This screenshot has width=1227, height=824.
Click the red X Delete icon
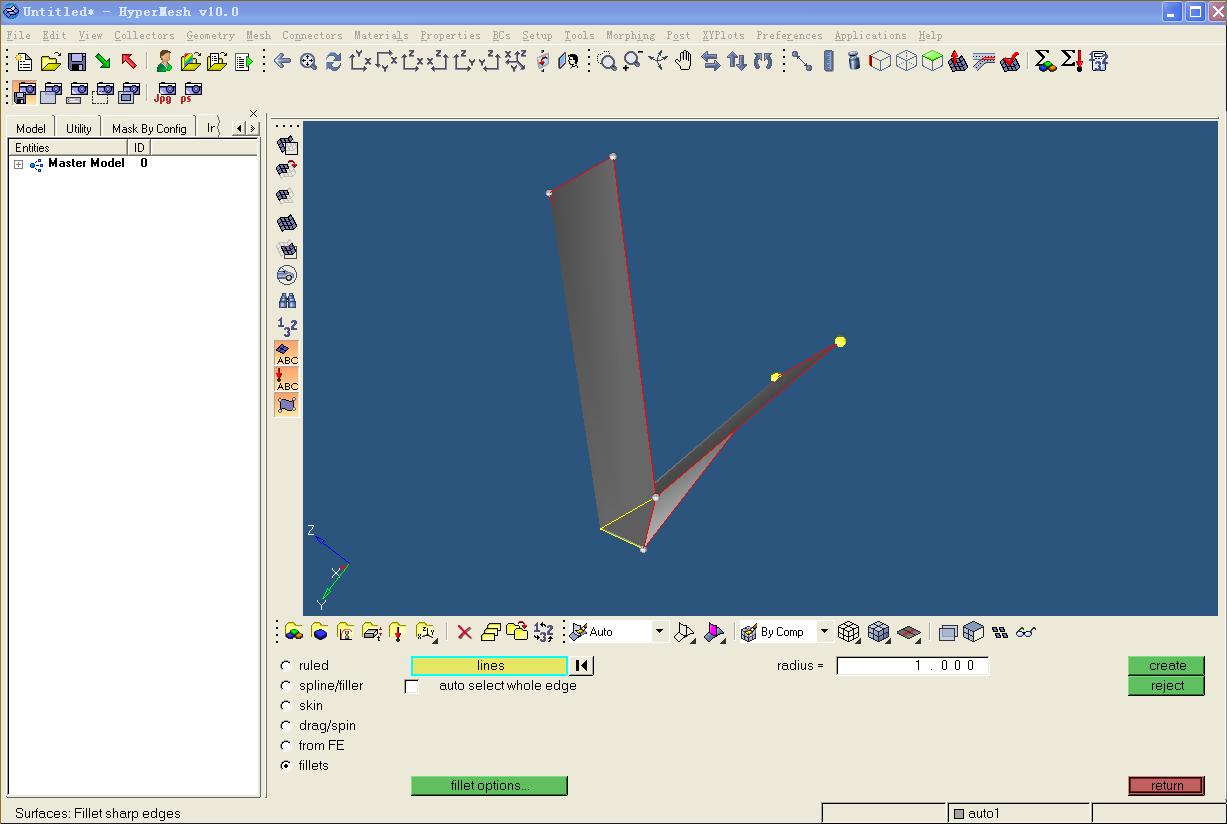[x=464, y=632]
